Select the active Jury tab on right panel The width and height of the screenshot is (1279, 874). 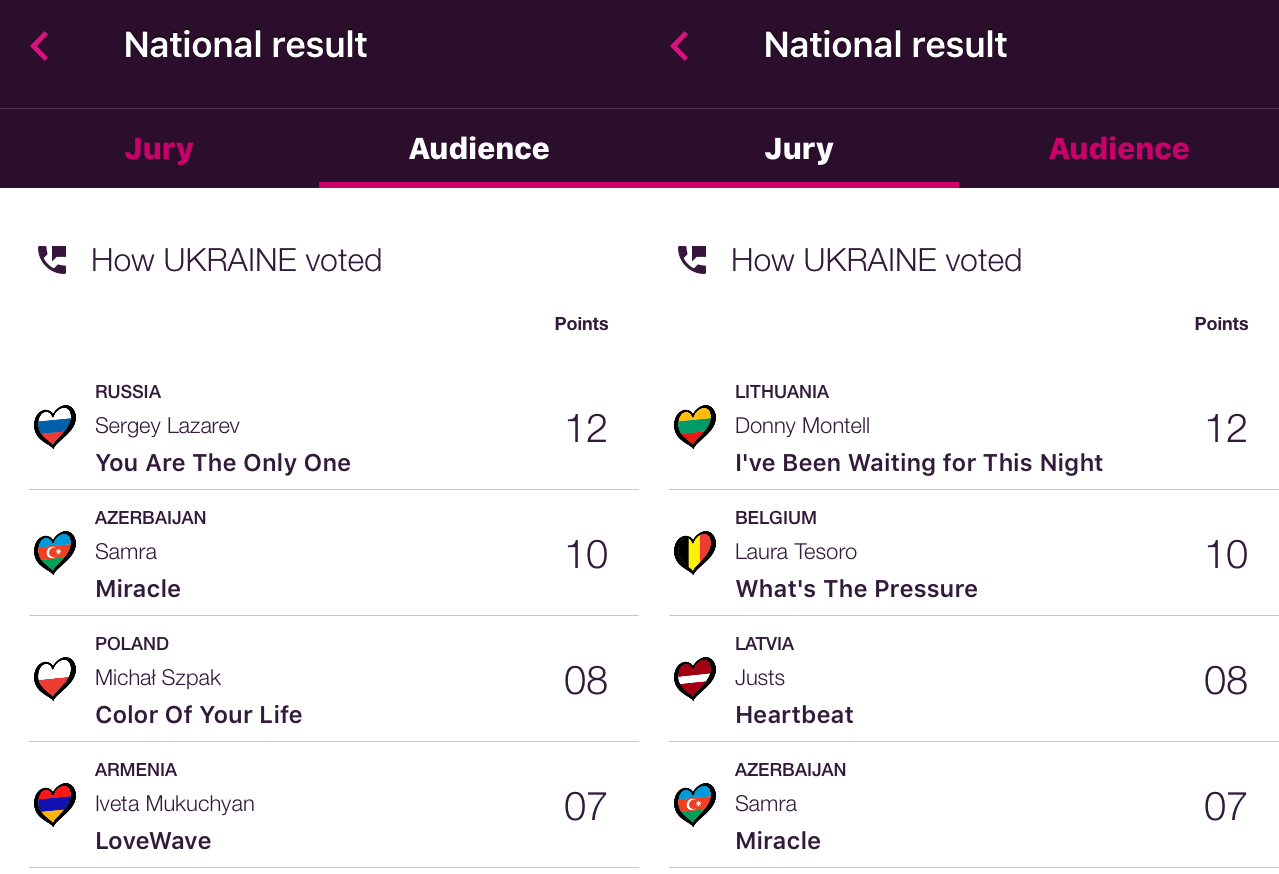(x=799, y=149)
